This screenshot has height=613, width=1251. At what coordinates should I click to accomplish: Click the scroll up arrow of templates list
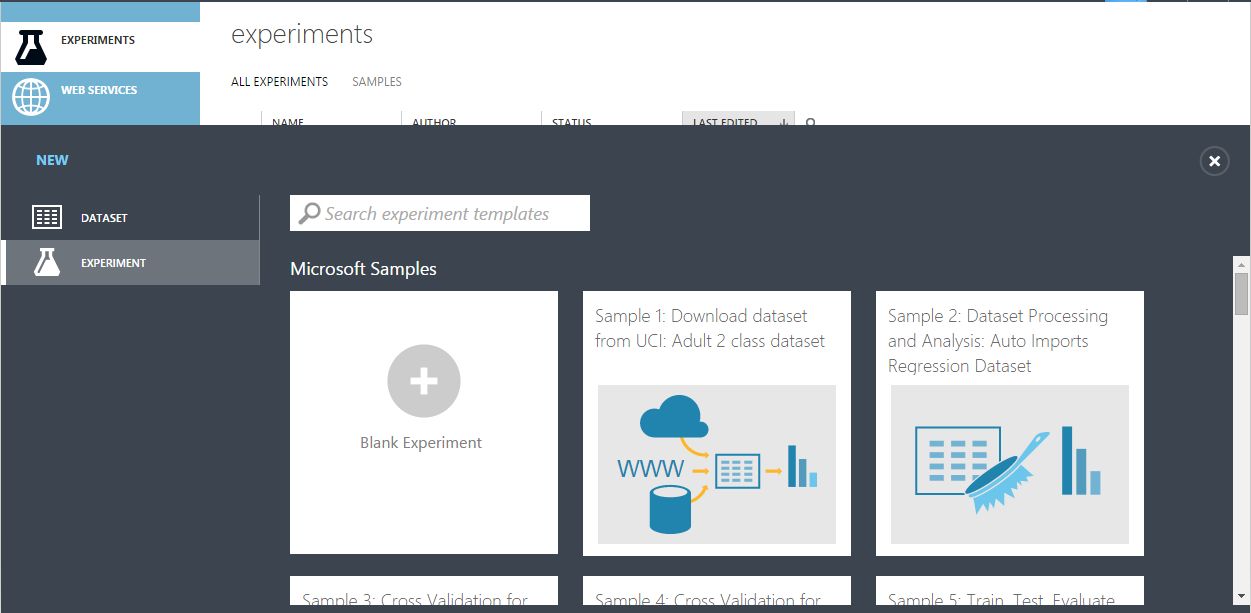(1241, 266)
